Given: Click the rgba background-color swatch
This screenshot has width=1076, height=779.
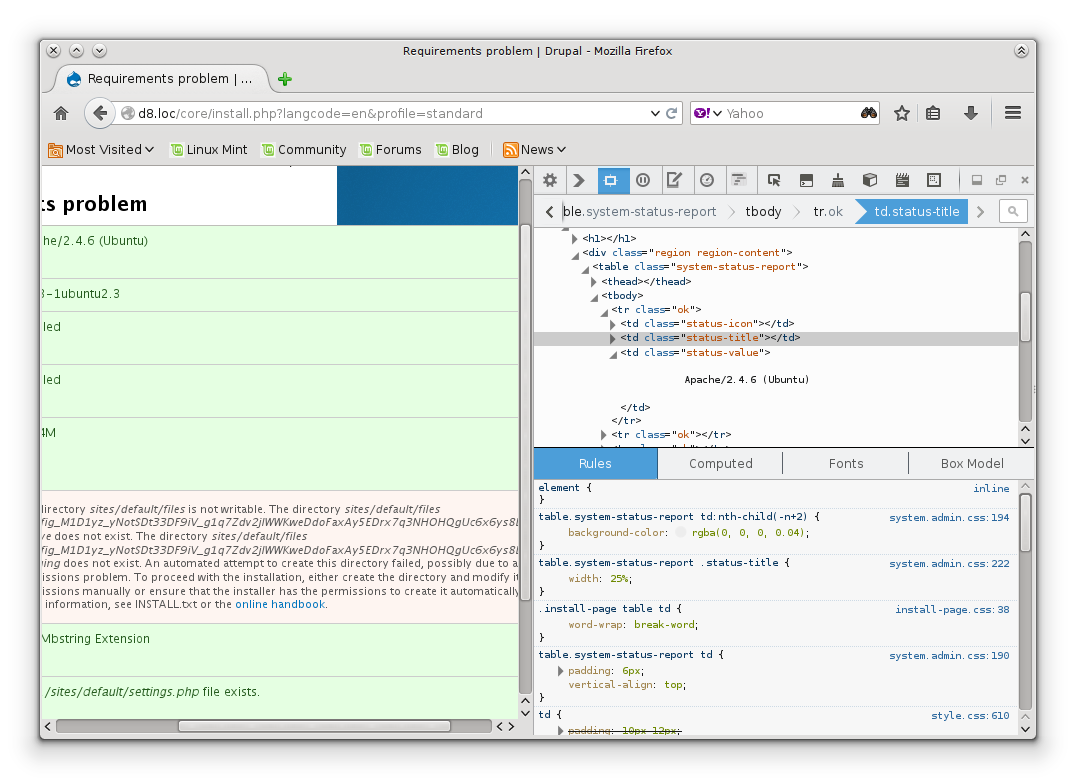Looking at the screenshot, I should [681, 533].
